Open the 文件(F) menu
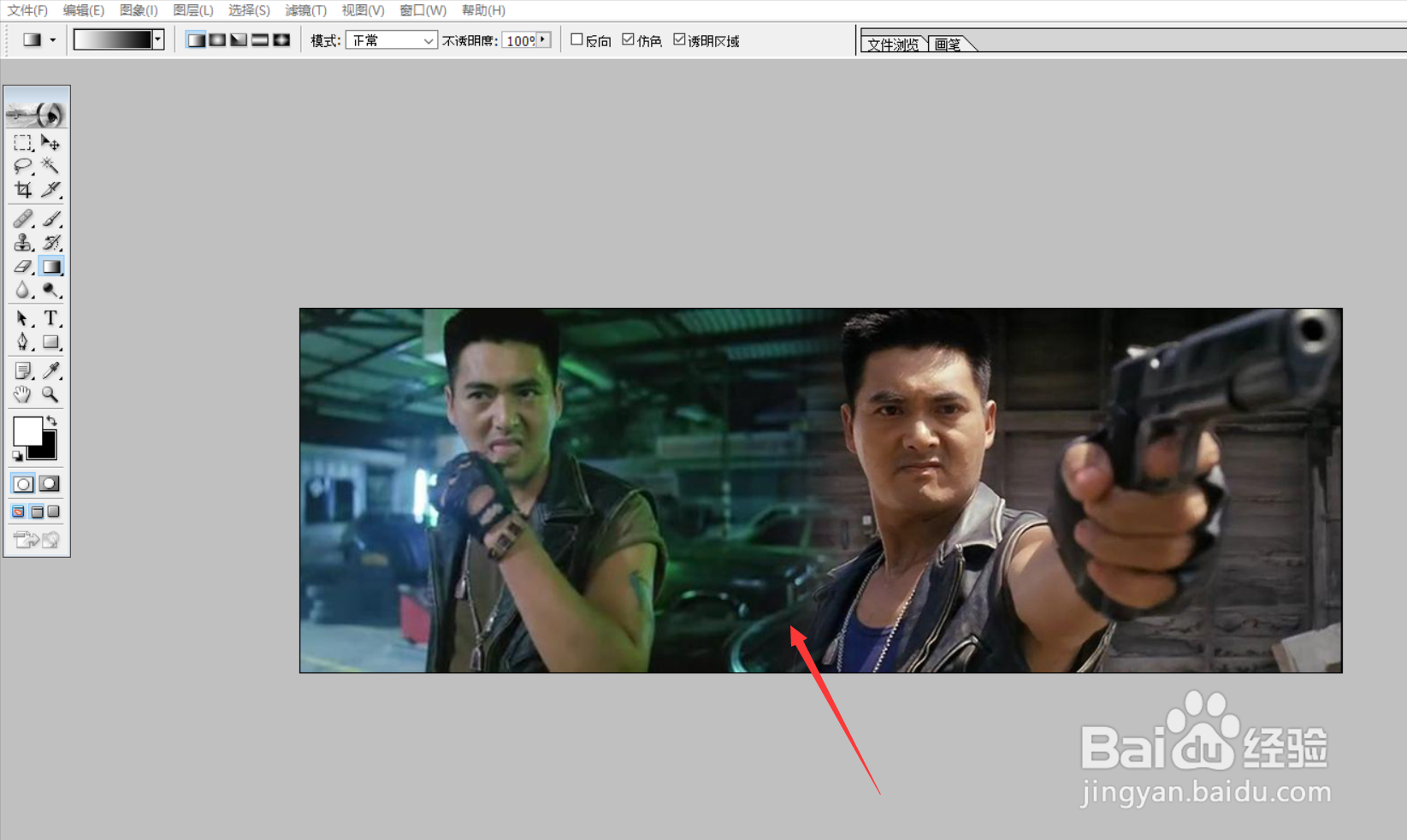 27,10
